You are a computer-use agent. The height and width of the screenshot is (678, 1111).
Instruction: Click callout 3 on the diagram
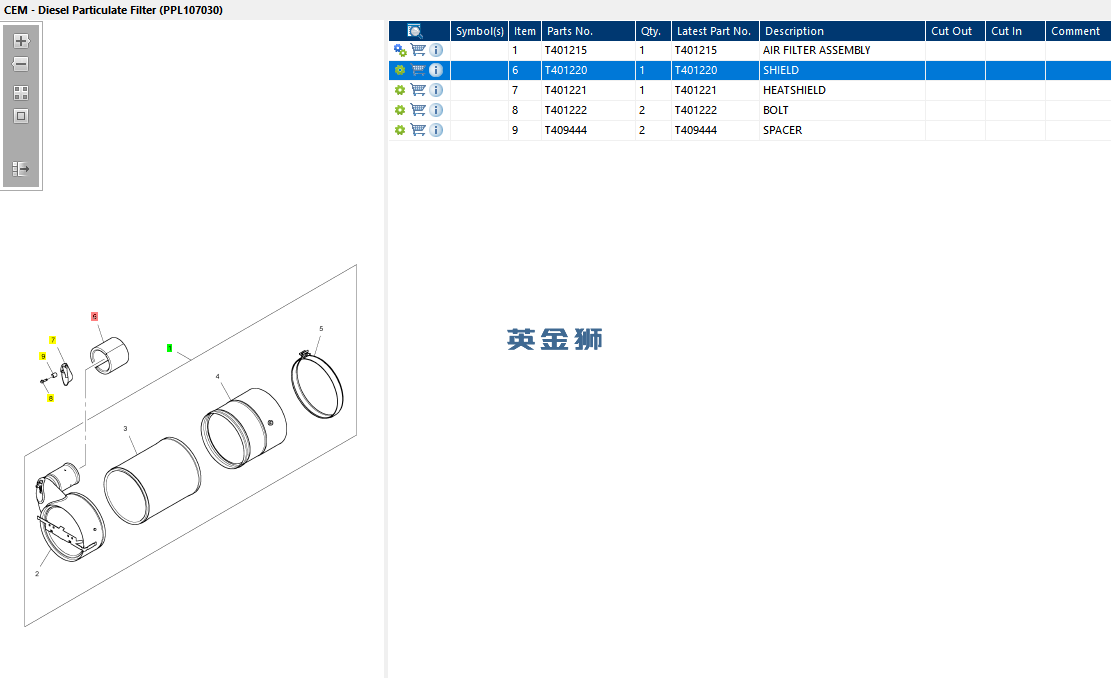pos(125,429)
